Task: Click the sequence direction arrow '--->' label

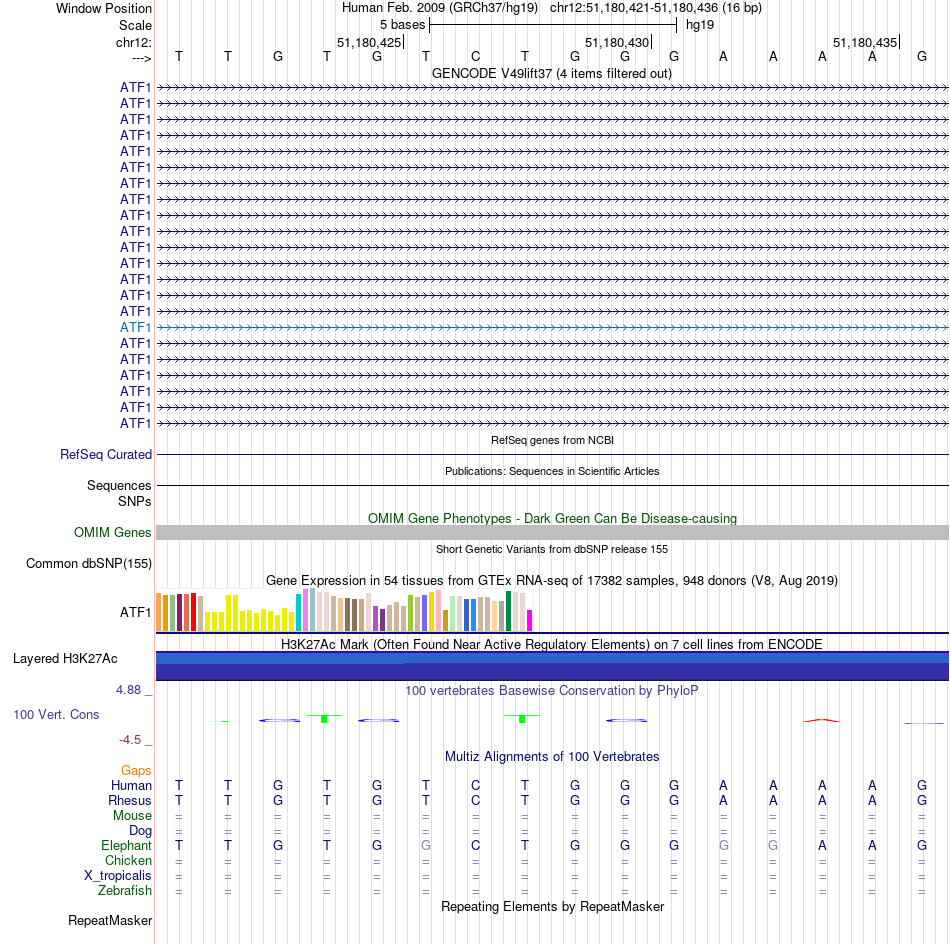Action: point(141,58)
